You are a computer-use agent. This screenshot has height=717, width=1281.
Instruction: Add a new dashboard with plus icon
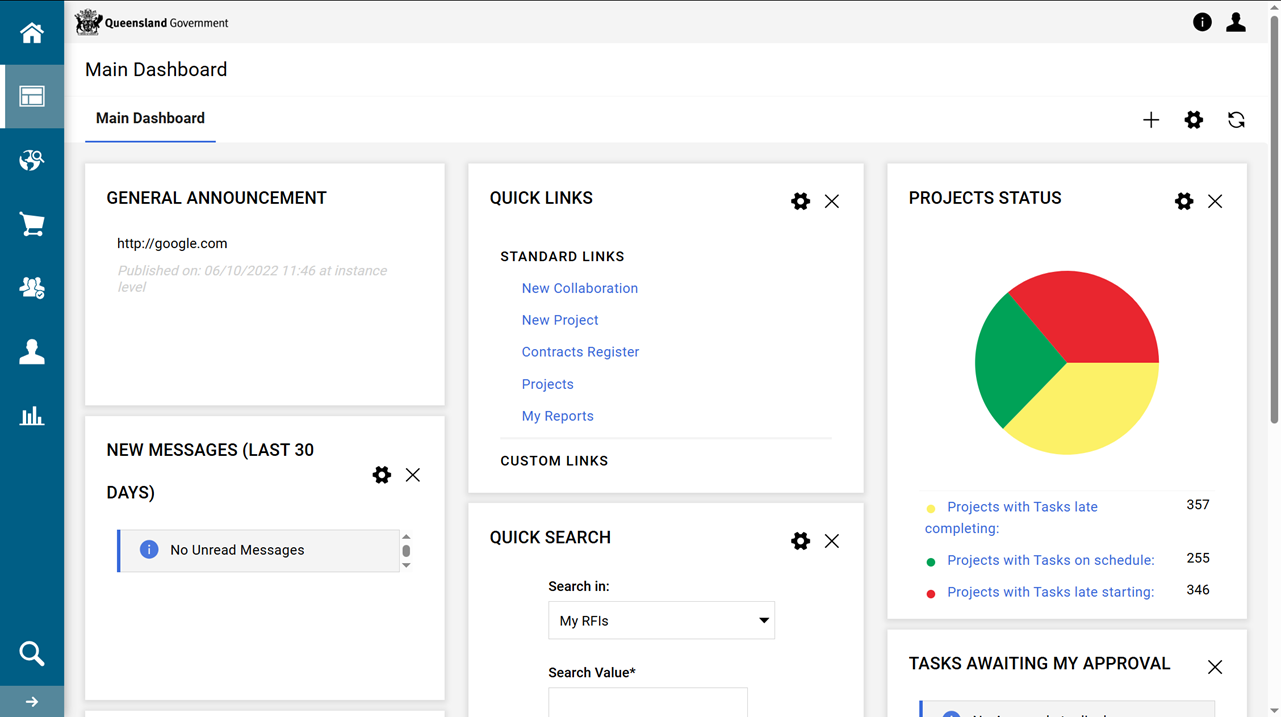tap(1151, 120)
